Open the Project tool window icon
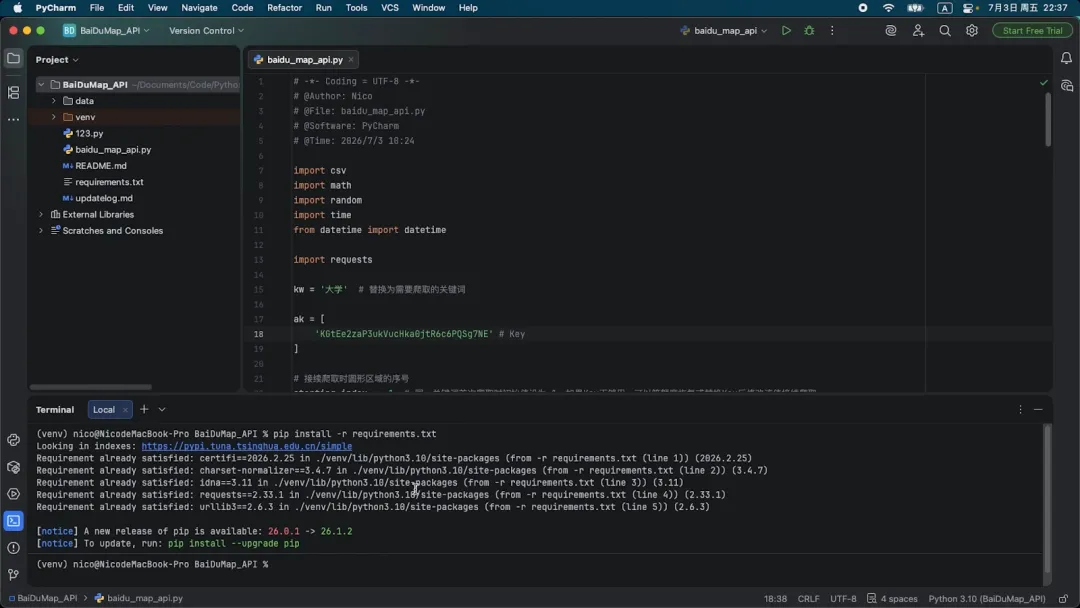1080x608 pixels. (13, 59)
